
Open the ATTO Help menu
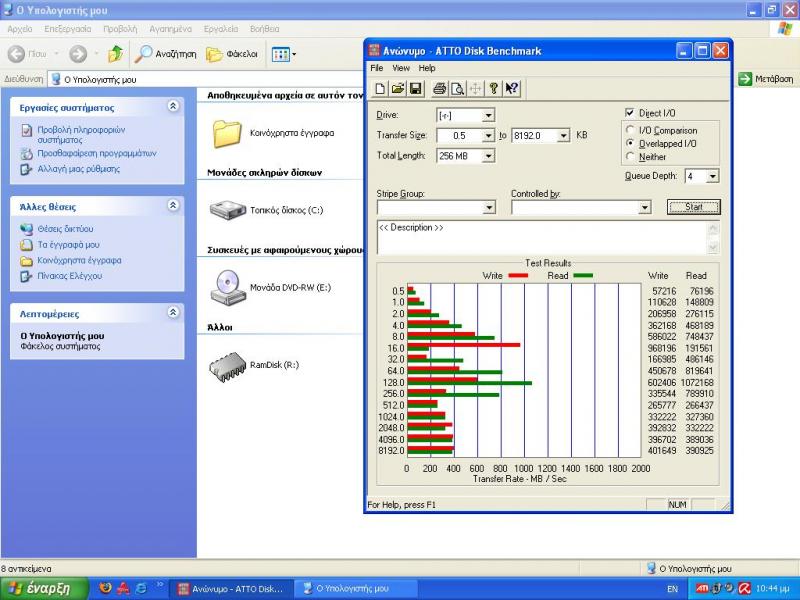[x=427, y=68]
